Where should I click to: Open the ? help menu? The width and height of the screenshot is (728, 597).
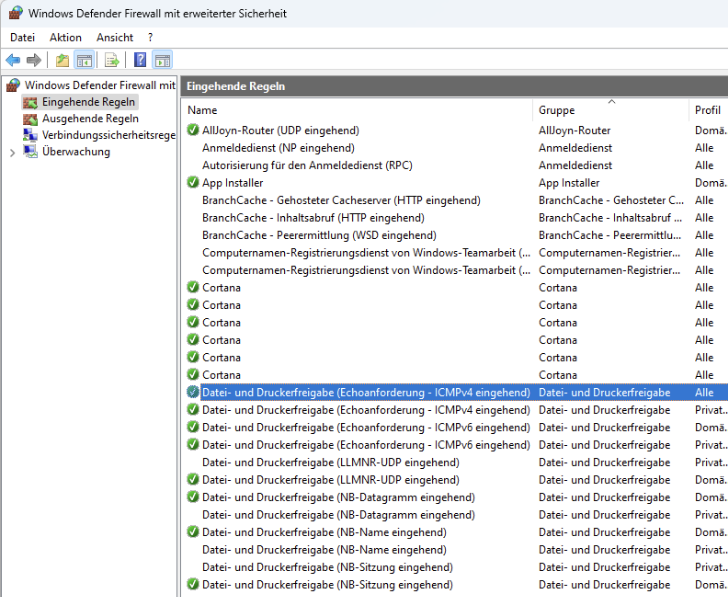tap(150, 38)
